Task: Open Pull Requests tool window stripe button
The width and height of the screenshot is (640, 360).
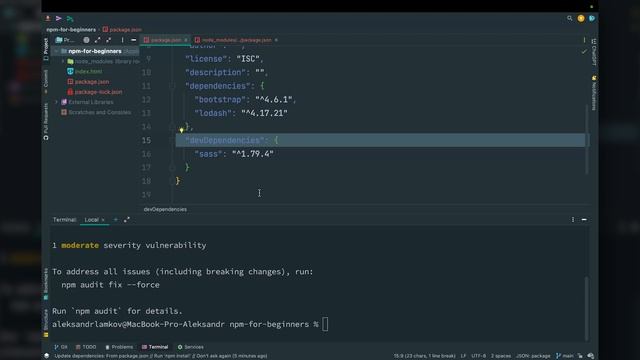Action: [46, 121]
